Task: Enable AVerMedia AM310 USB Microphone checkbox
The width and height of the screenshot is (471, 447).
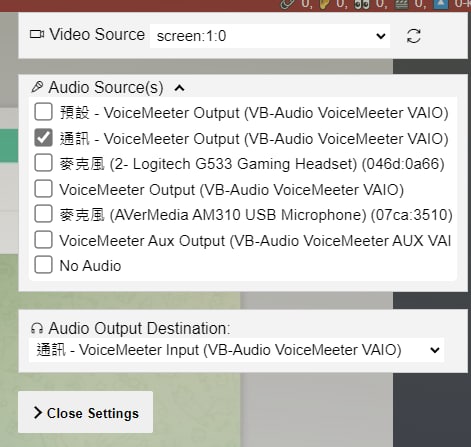Action: (x=43, y=214)
